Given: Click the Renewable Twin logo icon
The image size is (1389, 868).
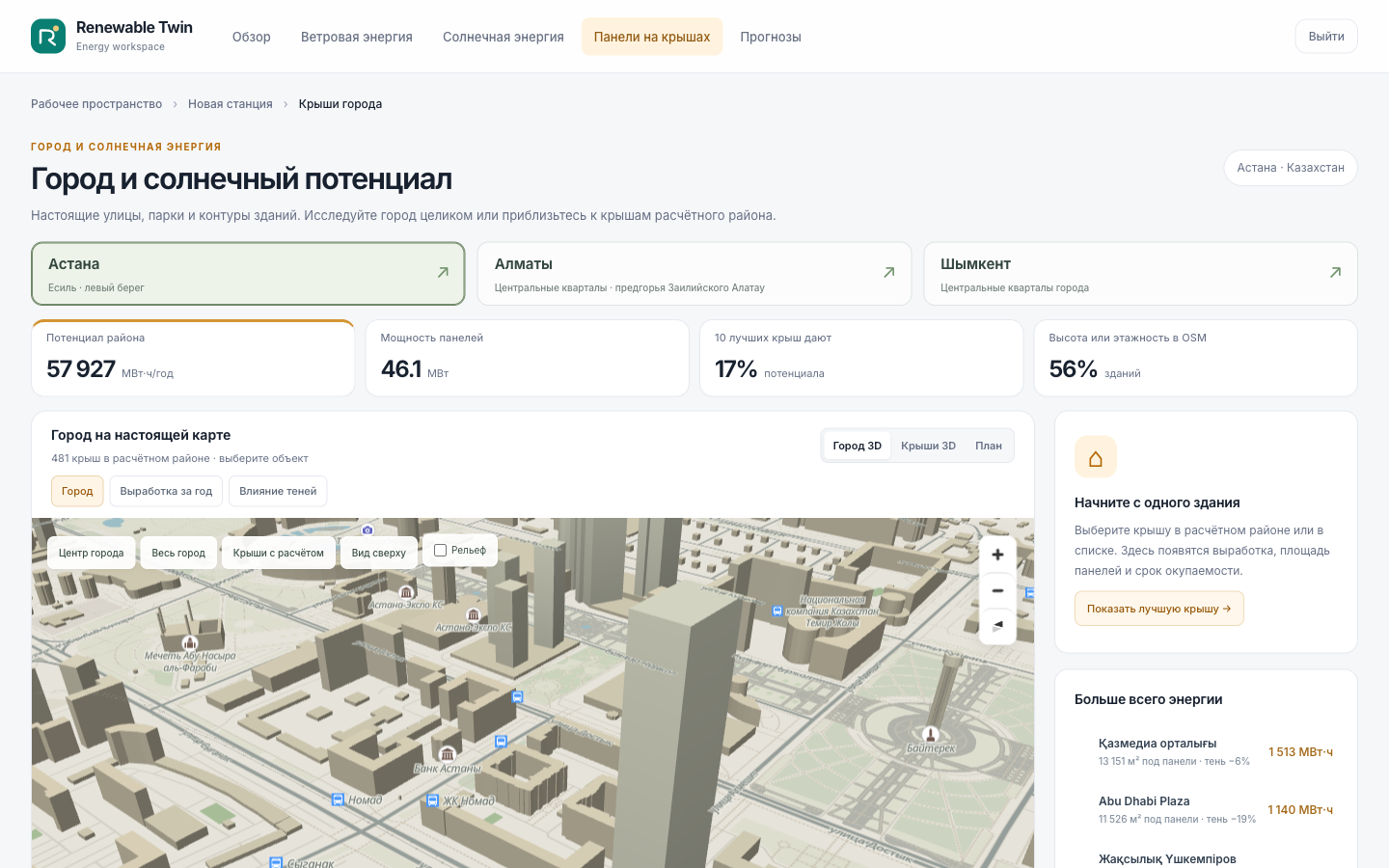Looking at the screenshot, I should click(x=48, y=37).
